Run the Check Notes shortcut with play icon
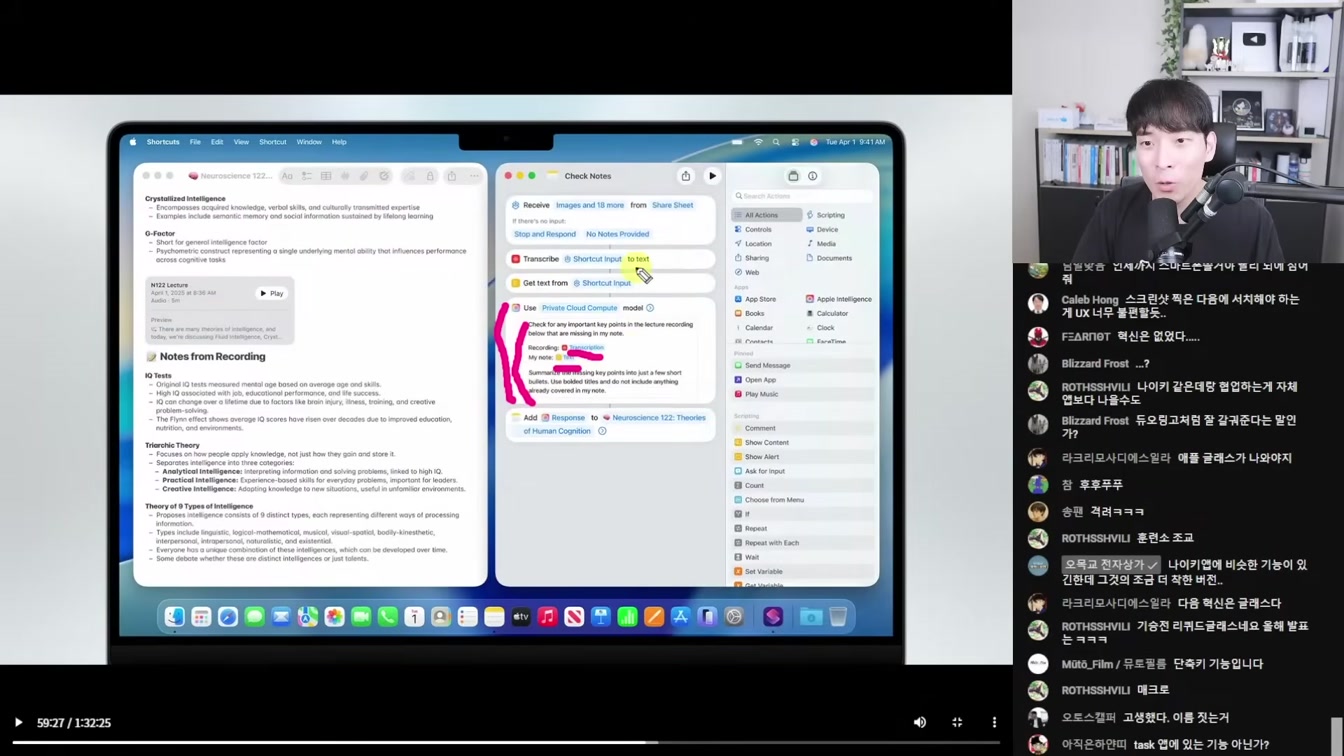1344x756 pixels. 712,176
